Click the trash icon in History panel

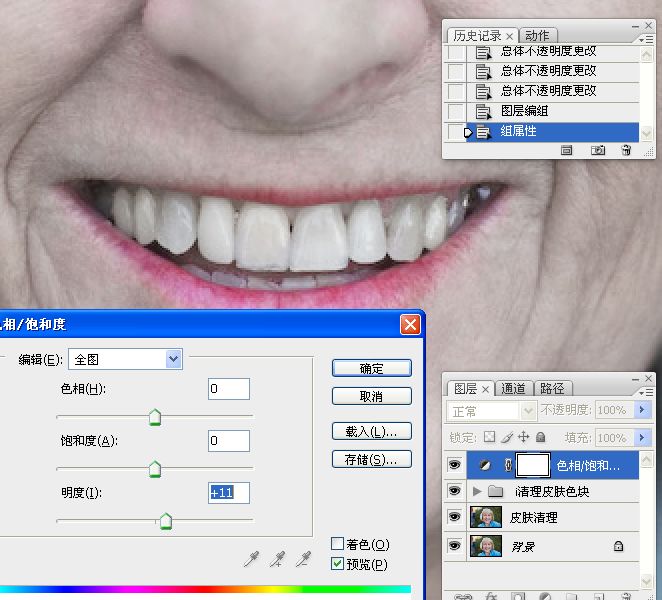(x=626, y=150)
